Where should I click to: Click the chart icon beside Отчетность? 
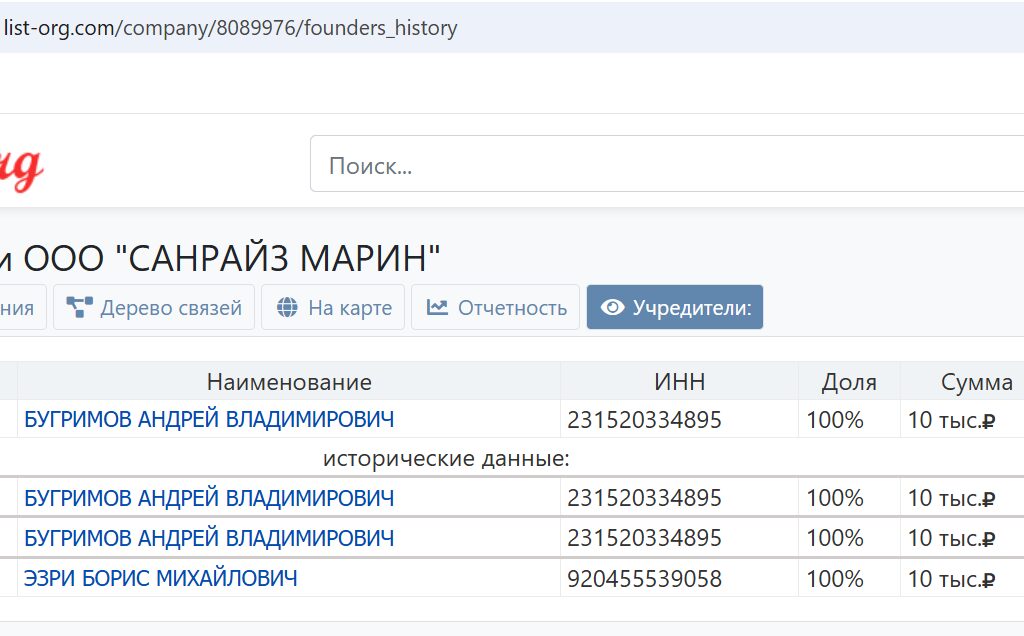(437, 308)
